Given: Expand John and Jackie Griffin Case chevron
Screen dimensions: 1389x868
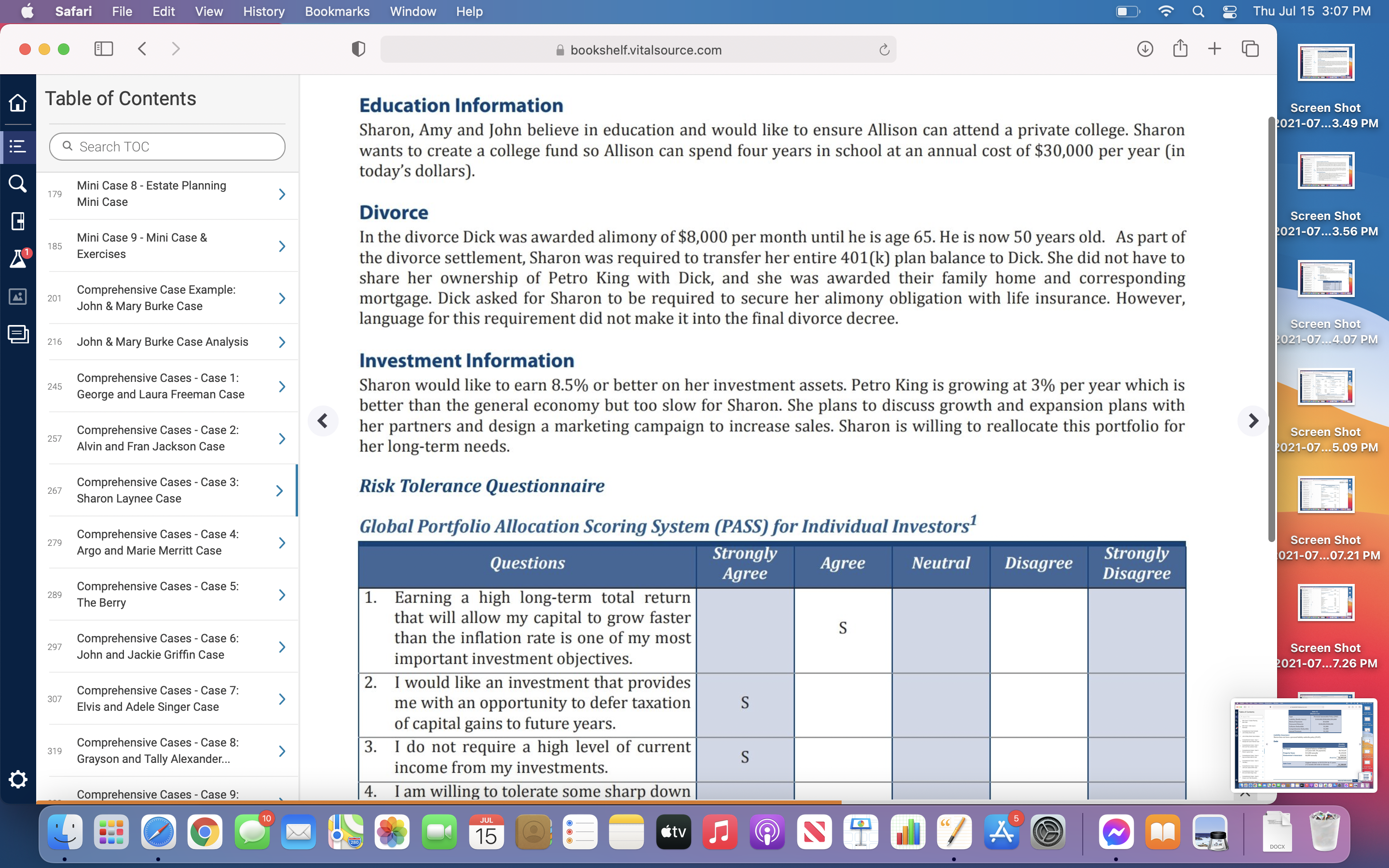Looking at the screenshot, I should click(282, 647).
